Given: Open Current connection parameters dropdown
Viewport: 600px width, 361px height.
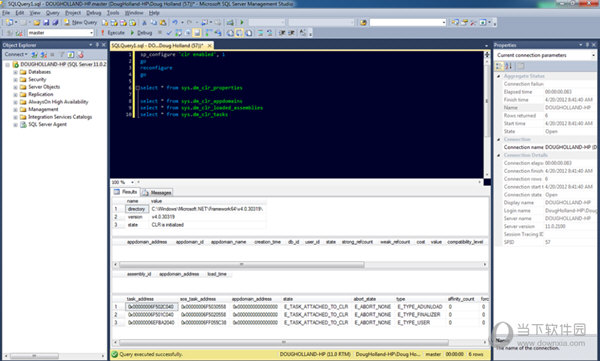Looking at the screenshot, I should [593, 56].
